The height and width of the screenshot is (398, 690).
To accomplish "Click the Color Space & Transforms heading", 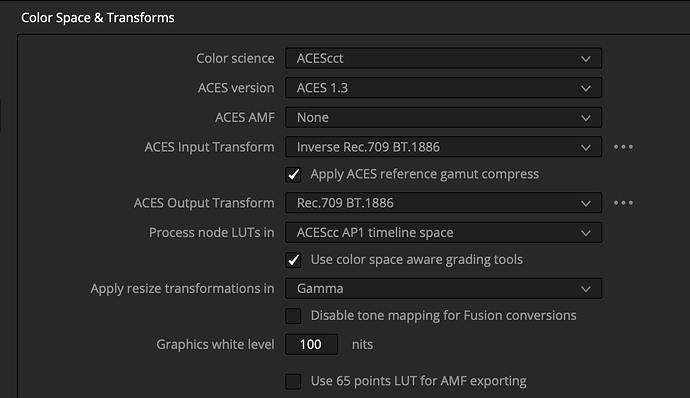I will 98,18.
